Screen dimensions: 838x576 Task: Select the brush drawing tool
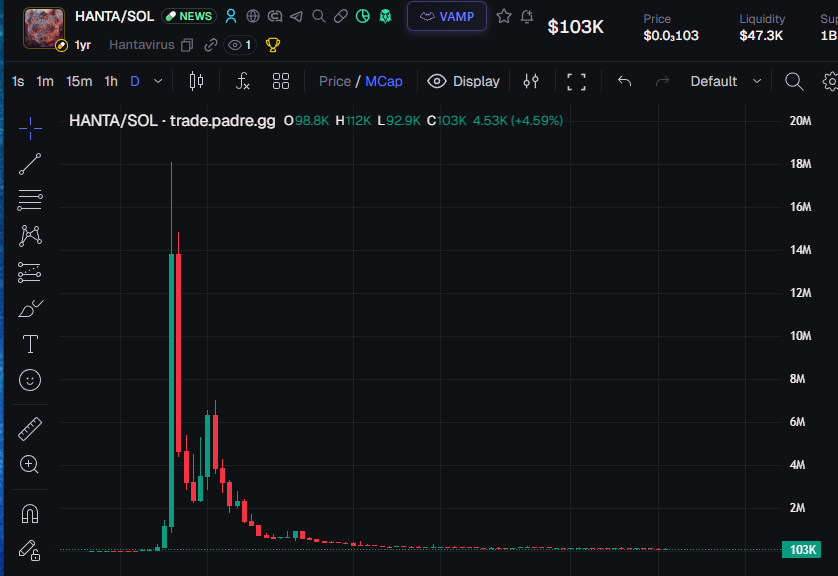pyautogui.click(x=30, y=308)
